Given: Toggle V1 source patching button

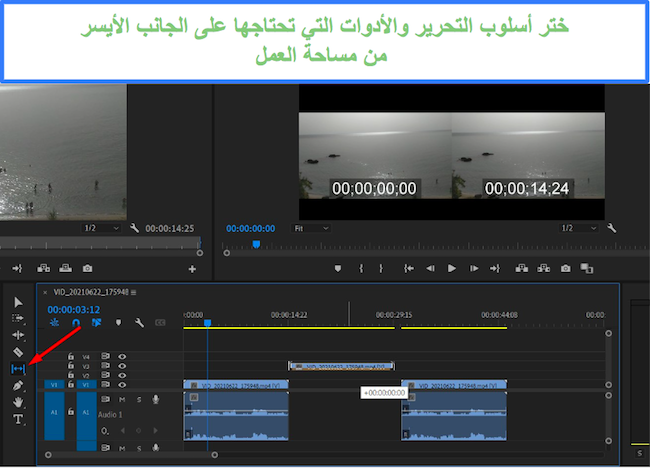Looking at the screenshot, I should pyautogui.click(x=54, y=385).
